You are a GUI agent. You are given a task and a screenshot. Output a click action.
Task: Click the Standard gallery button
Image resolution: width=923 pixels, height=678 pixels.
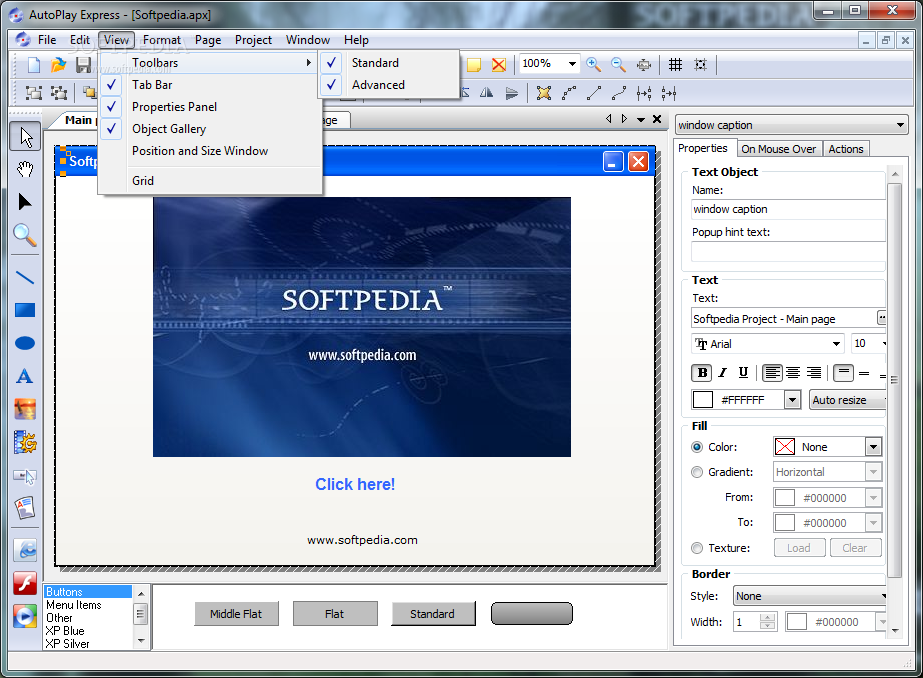[x=433, y=614]
